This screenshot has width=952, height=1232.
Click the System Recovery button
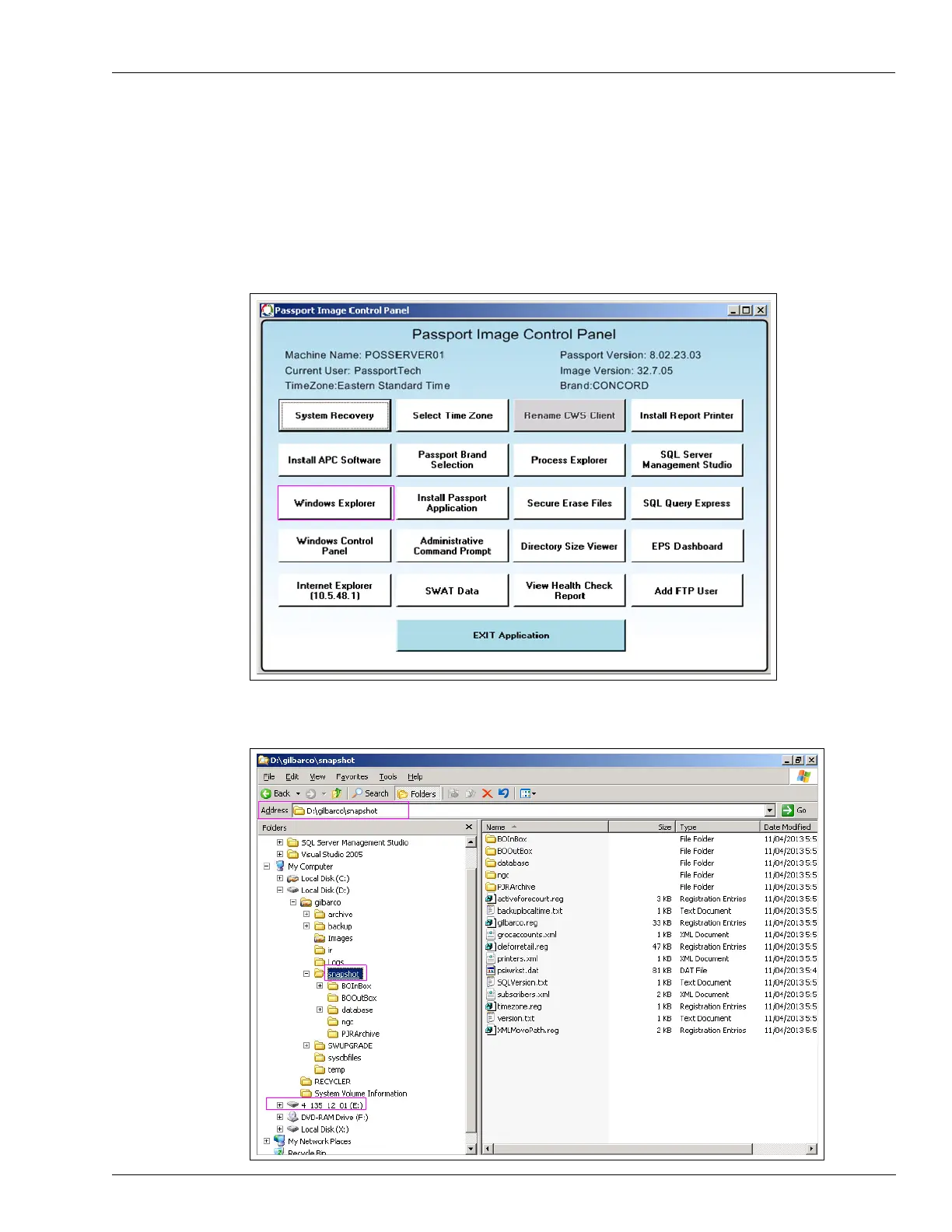[334, 415]
